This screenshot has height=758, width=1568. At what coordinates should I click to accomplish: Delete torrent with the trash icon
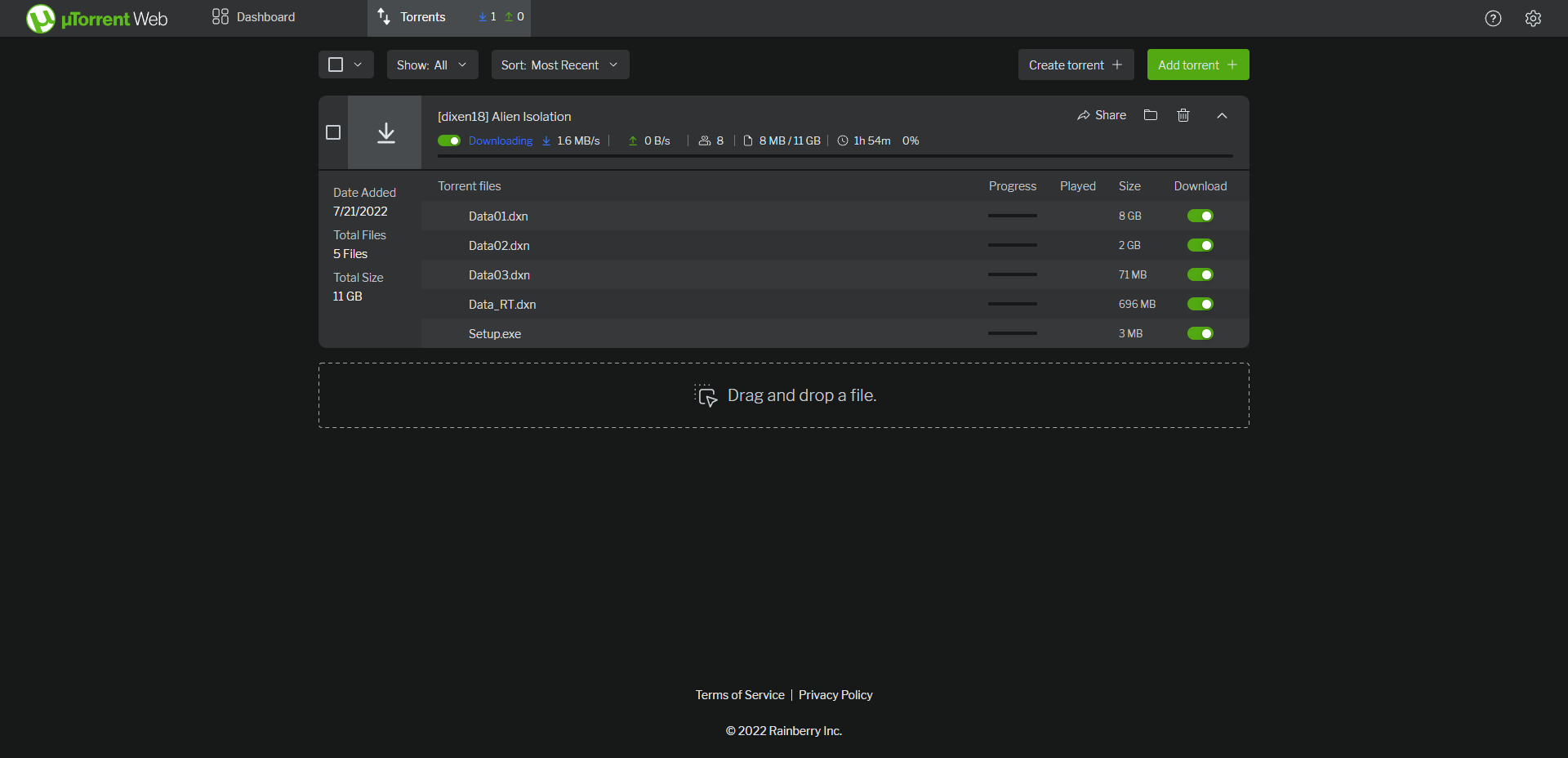coord(1183,115)
